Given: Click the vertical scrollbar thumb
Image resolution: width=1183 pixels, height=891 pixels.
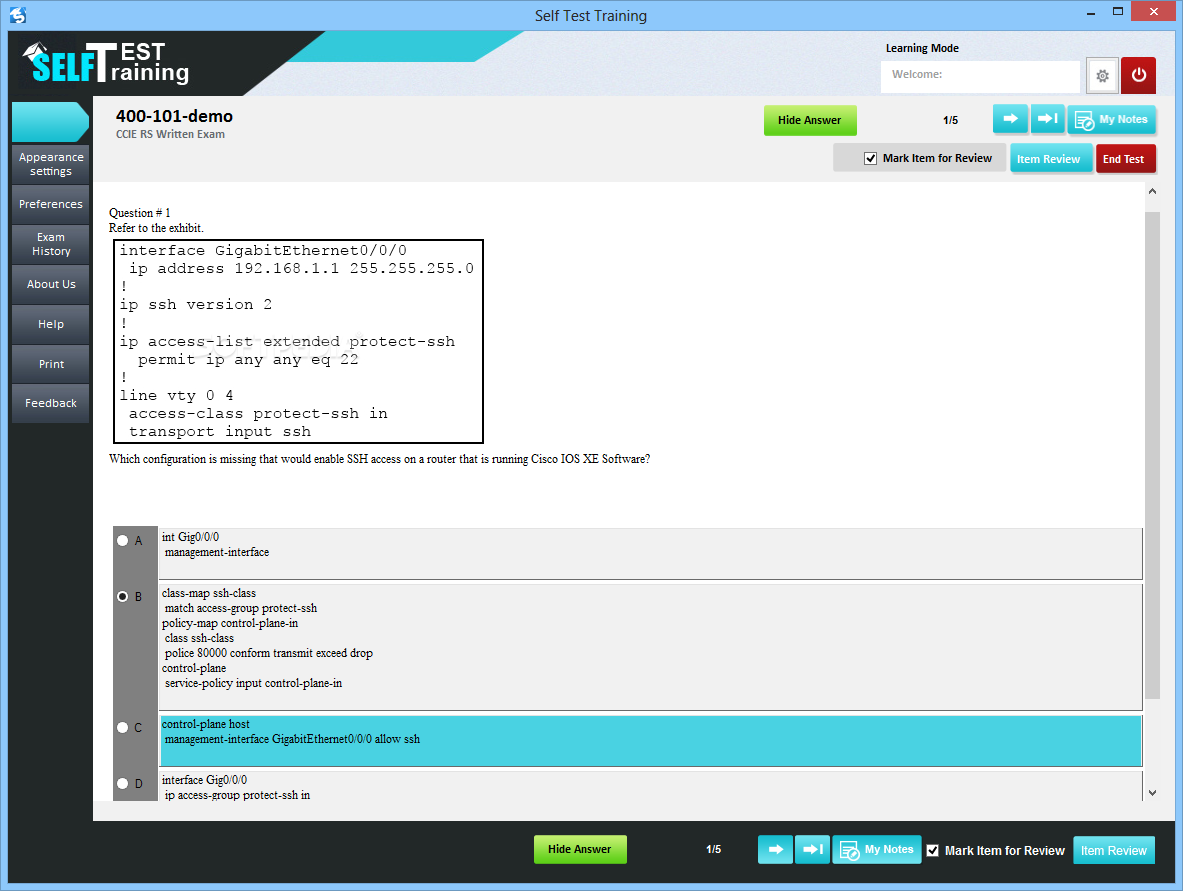Looking at the screenshot, I should 1152,455.
